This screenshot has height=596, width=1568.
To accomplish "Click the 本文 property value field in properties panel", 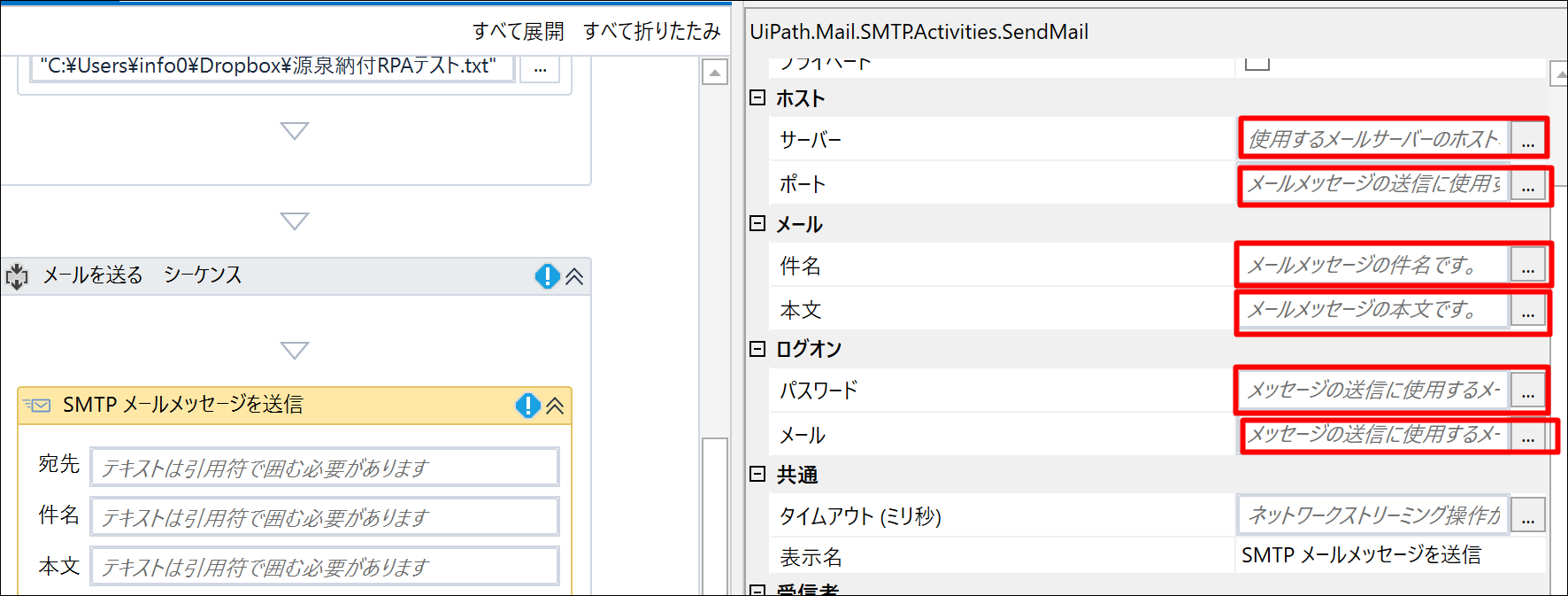I will click(x=1373, y=310).
